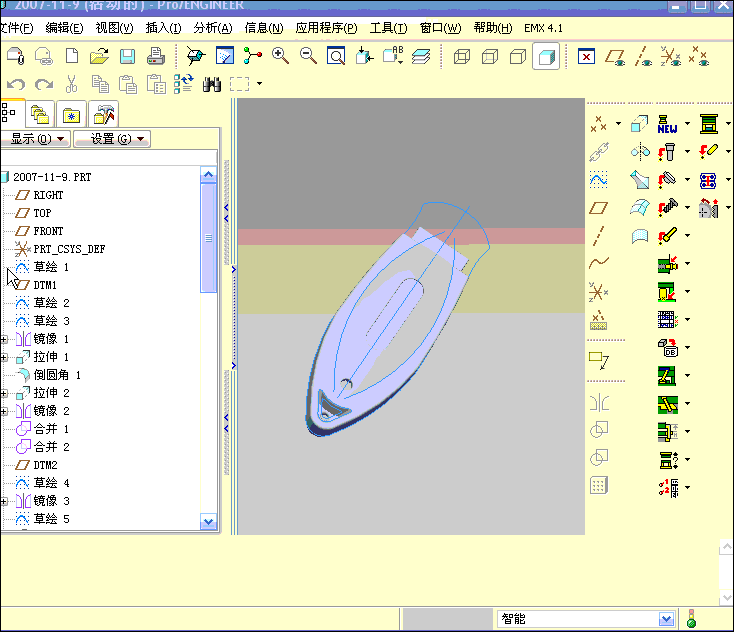The height and width of the screenshot is (632, 734).
Task: Open dropdown arrow beside datum point tool
Action: click(618, 124)
